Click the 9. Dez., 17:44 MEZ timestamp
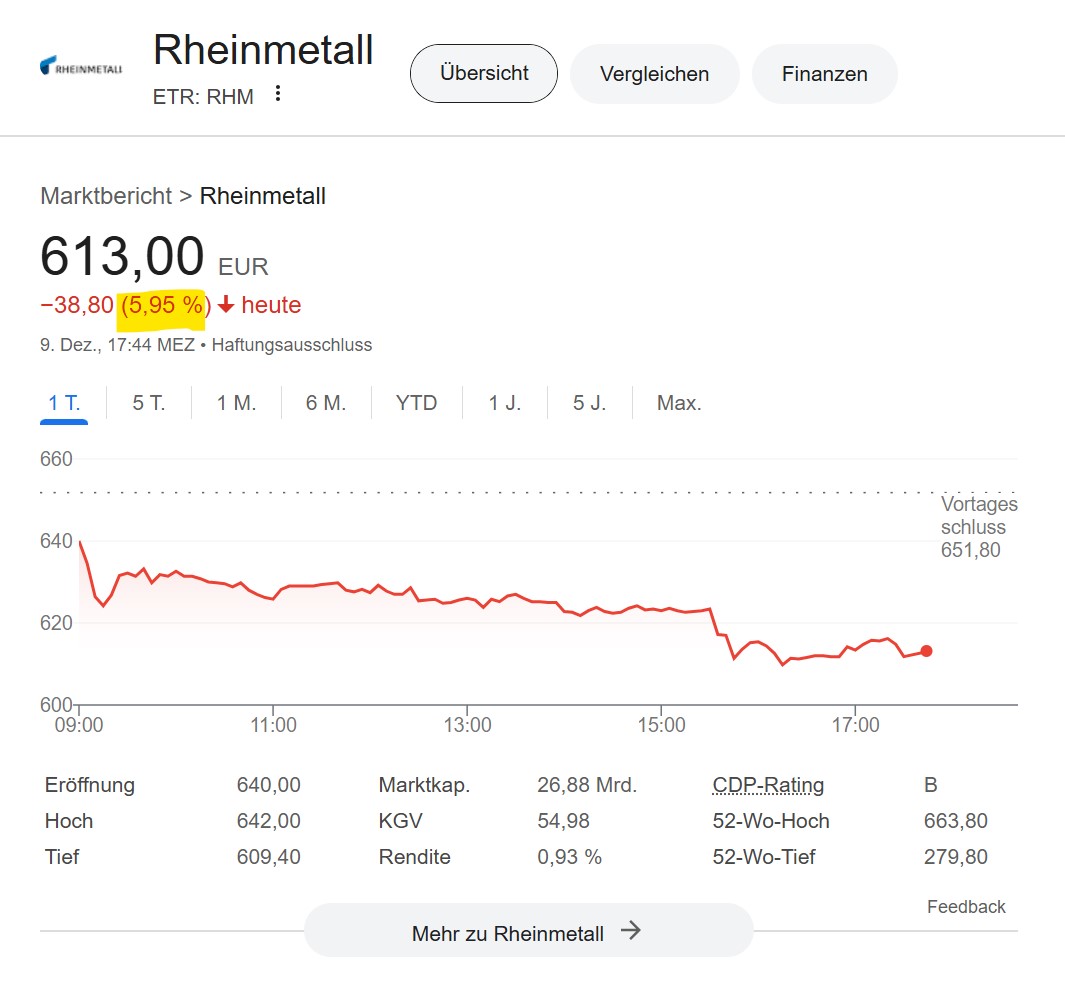Viewport: 1065px width, 982px height. [x=118, y=345]
